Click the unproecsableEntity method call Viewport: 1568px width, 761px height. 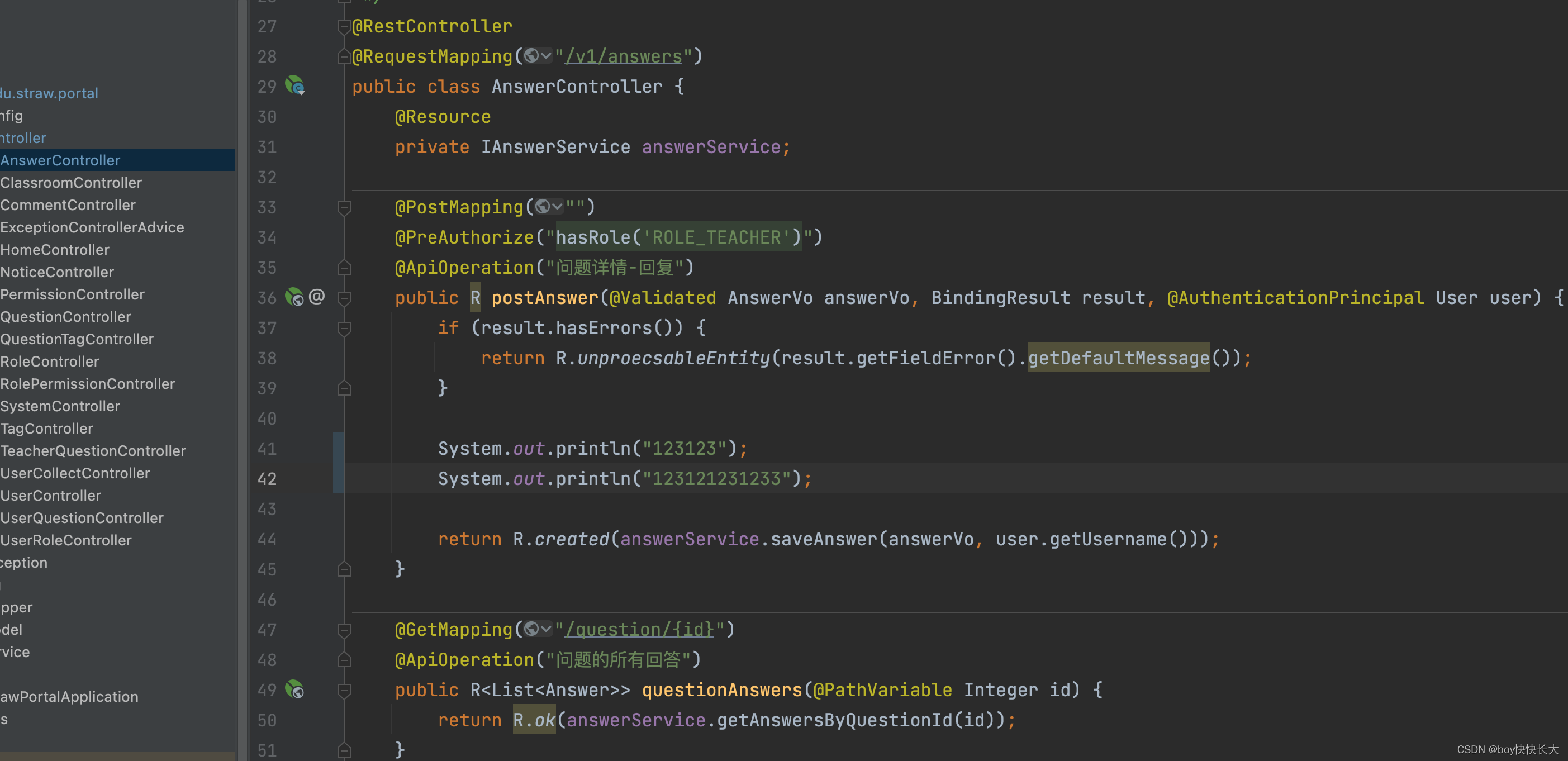(x=674, y=358)
